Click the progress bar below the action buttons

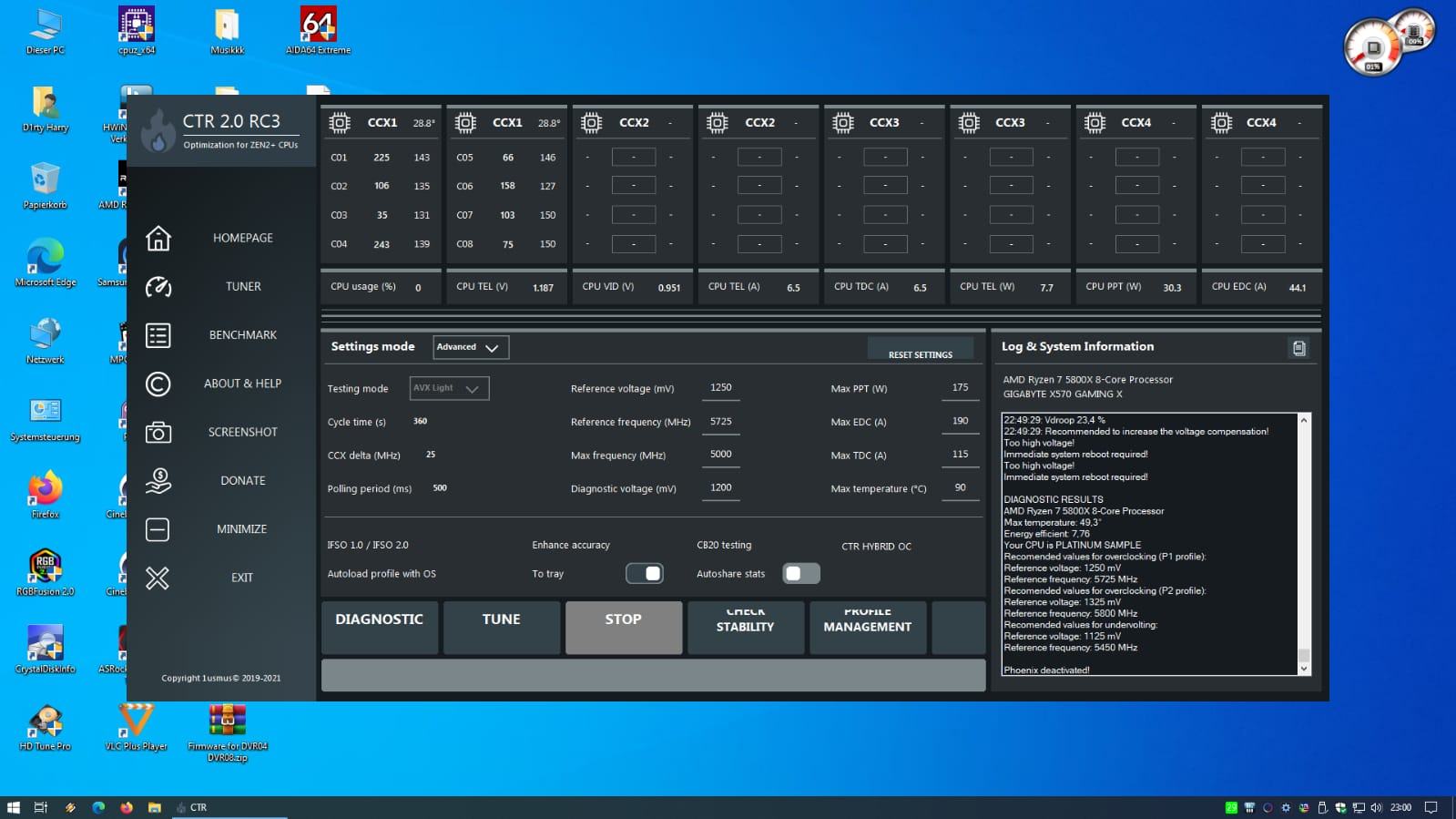pos(654,675)
